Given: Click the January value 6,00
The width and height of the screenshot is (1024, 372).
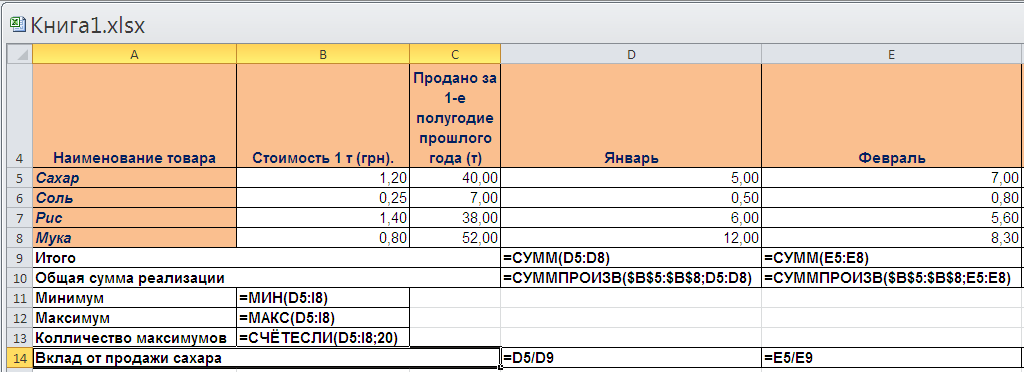Looking at the screenshot, I should tap(631, 218).
